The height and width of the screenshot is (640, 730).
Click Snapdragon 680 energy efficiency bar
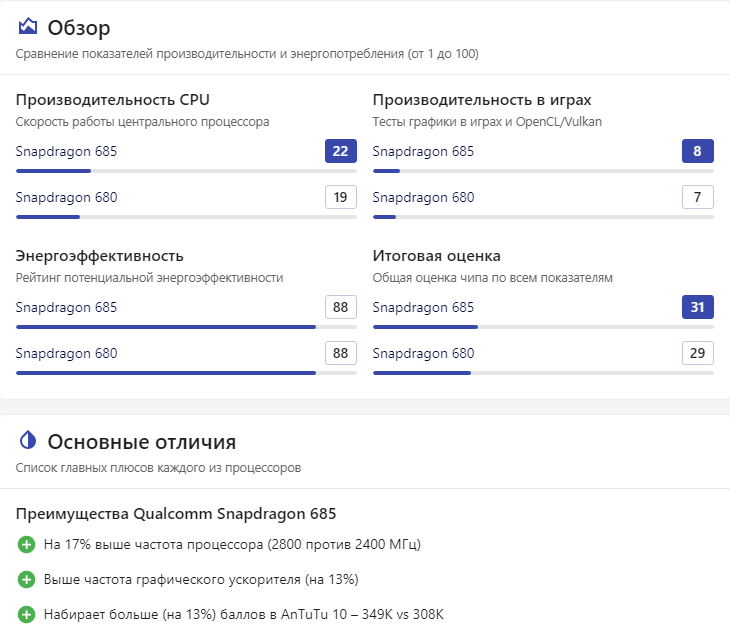(186, 373)
